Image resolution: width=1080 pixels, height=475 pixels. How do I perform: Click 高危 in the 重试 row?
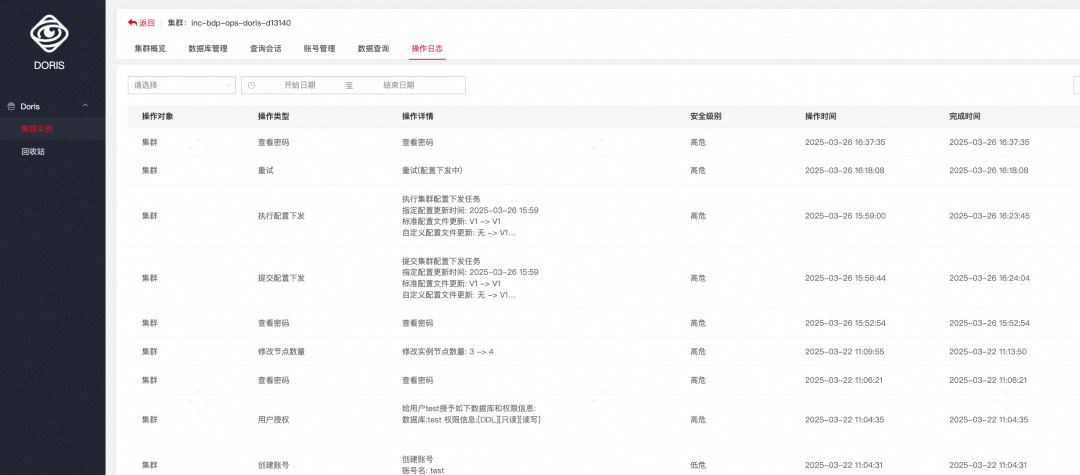click(x=698, y=170)
